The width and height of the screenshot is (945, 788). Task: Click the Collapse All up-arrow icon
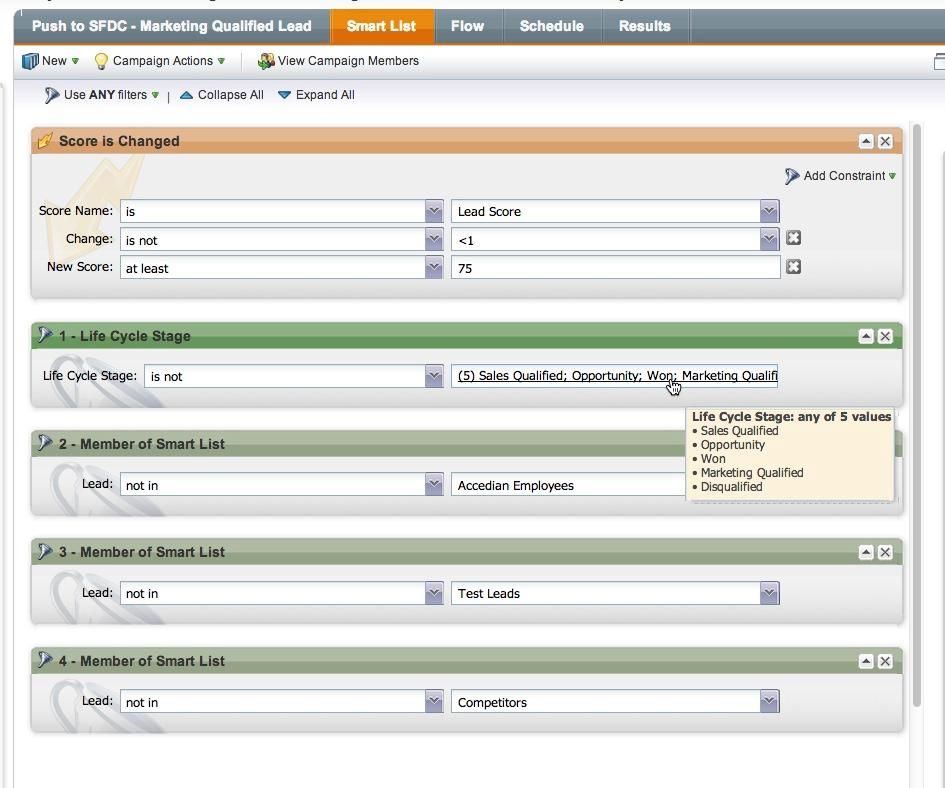coord(186,95)
